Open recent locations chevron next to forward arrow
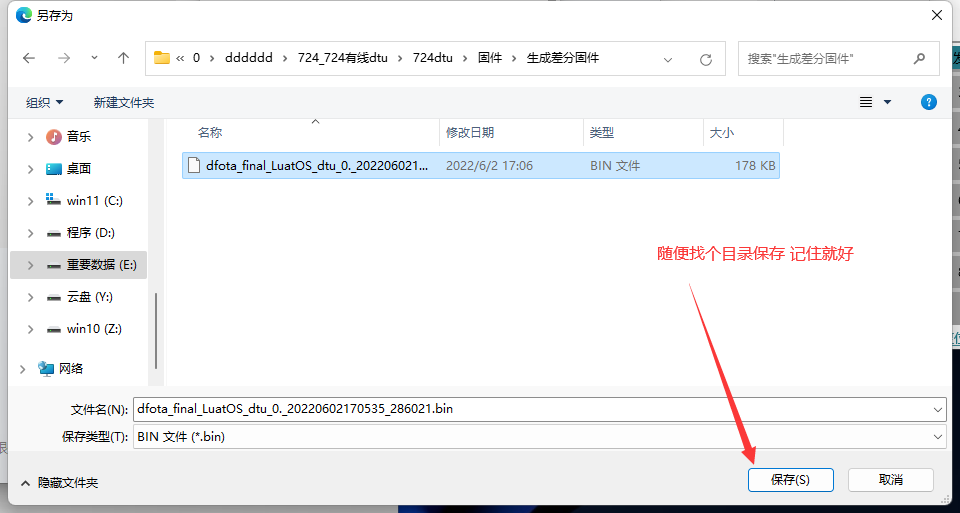 tap(94, 58)
